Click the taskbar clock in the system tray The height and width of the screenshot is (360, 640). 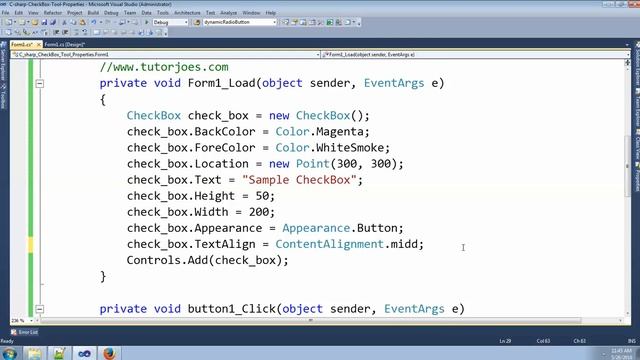pos(621,353)
